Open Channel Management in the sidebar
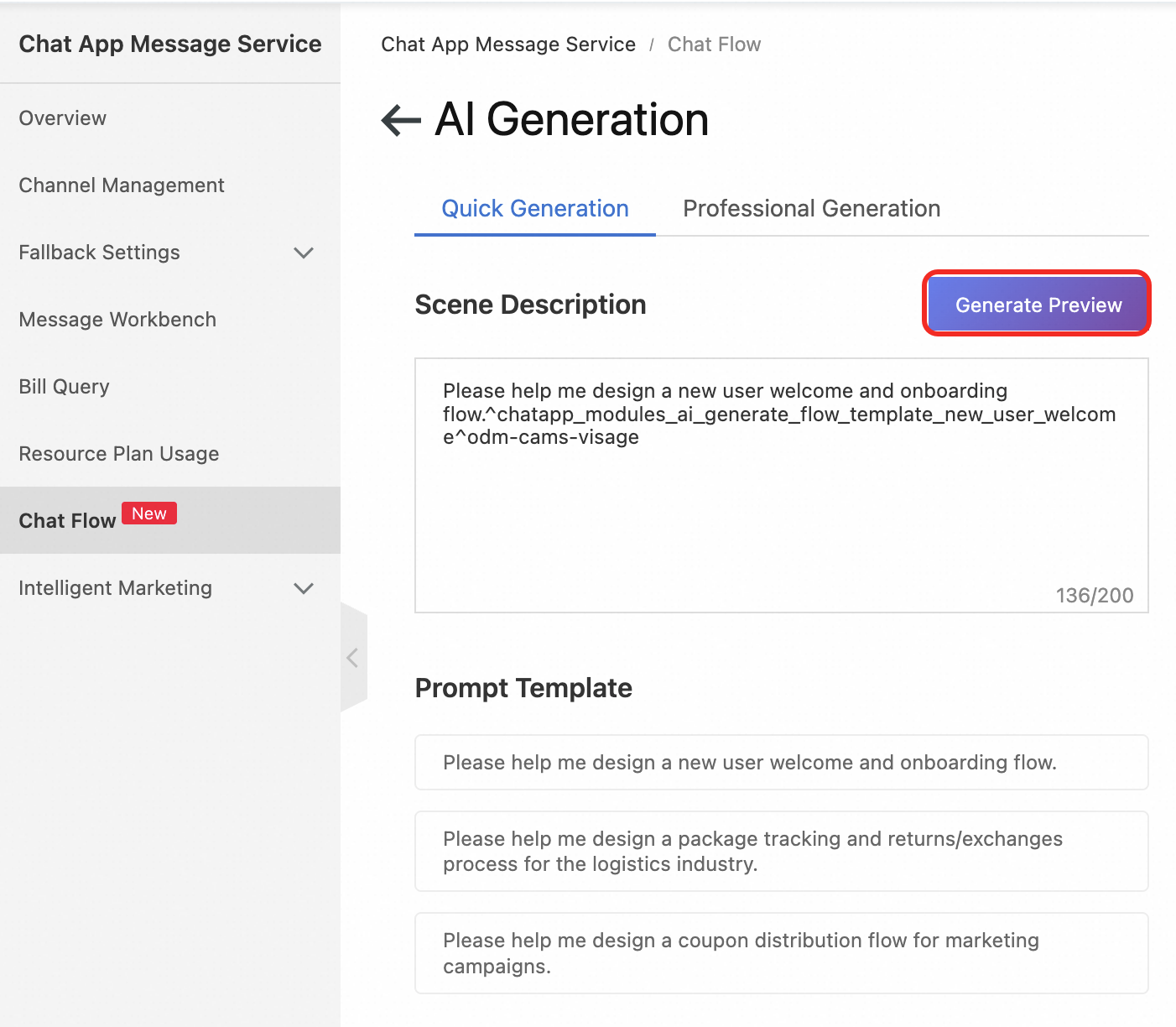Screen dimensions: 1176x1027 point(122,185)
